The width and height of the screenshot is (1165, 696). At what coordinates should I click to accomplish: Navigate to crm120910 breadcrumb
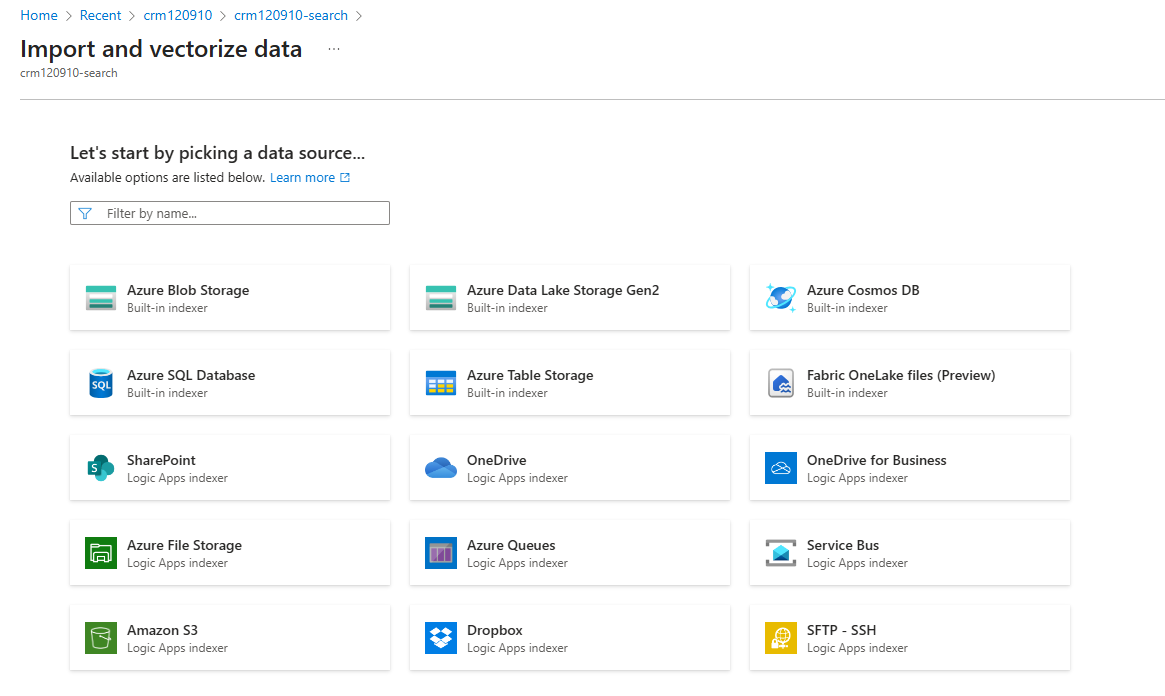[x=178, y=16]
